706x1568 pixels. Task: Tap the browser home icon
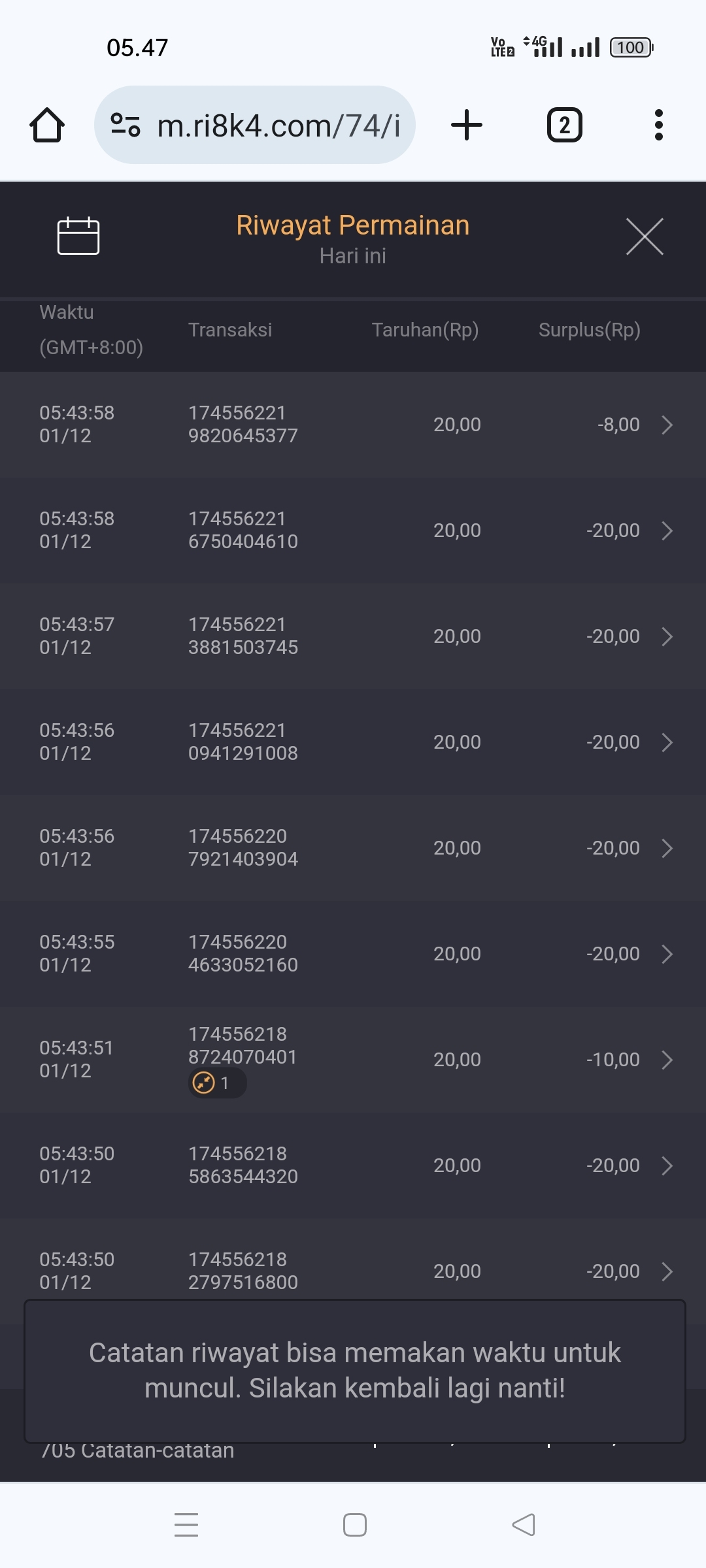pos(47,125)
